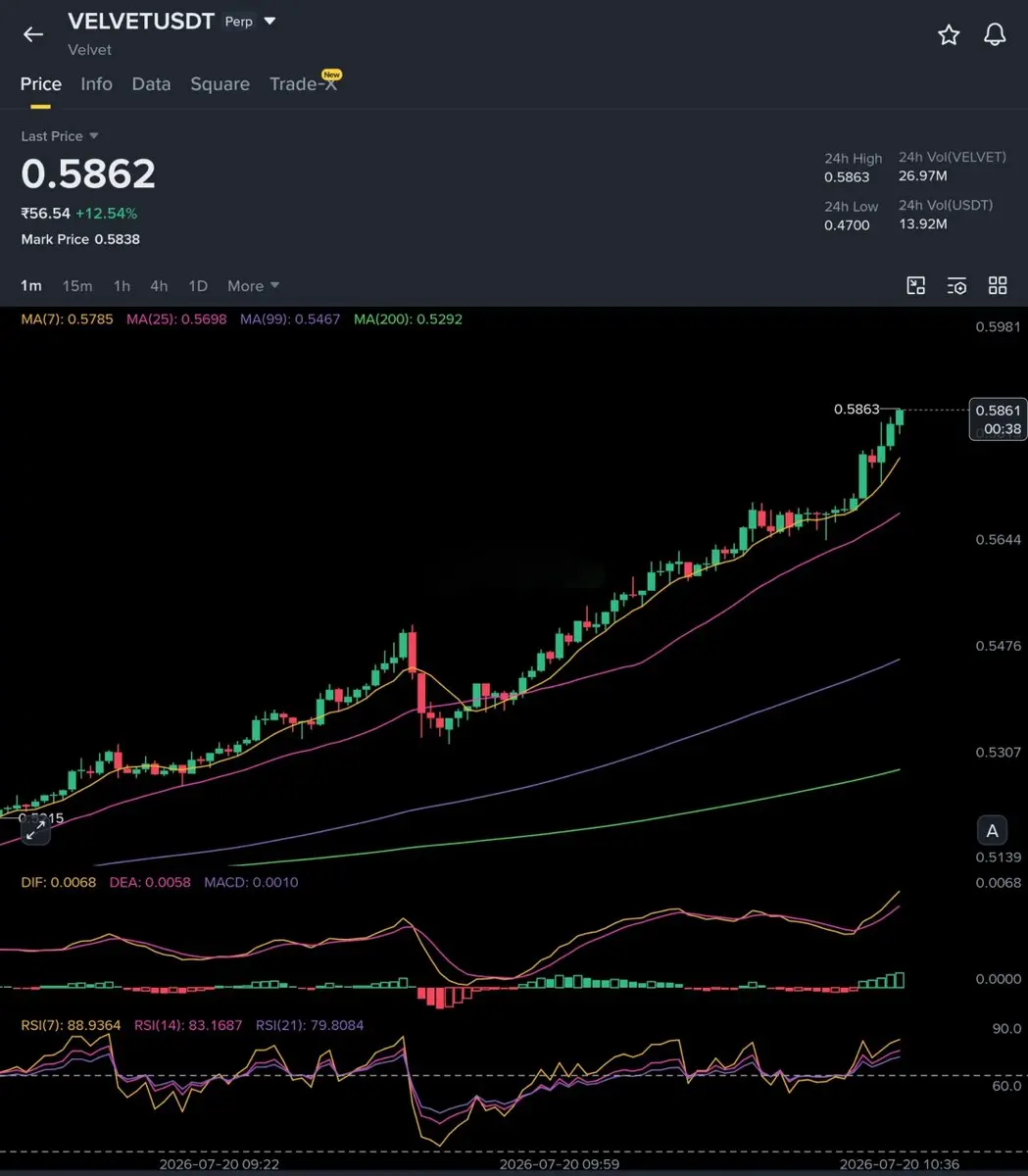The image size is (1028, 1176).
Task: Click the 2026-07-20 10:36 time label
Action: [900, 1164]
